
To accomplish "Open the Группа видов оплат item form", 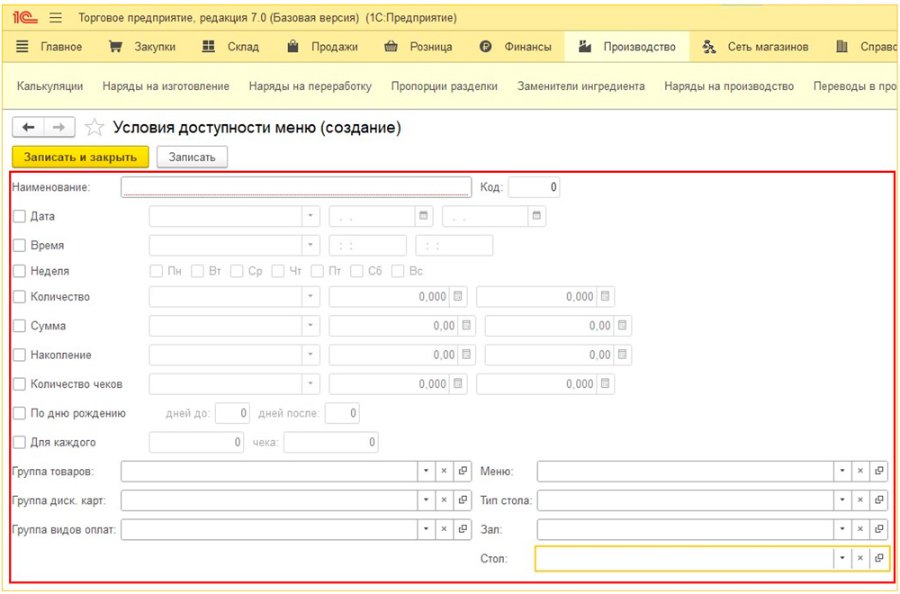I will [x=463, y=529].
